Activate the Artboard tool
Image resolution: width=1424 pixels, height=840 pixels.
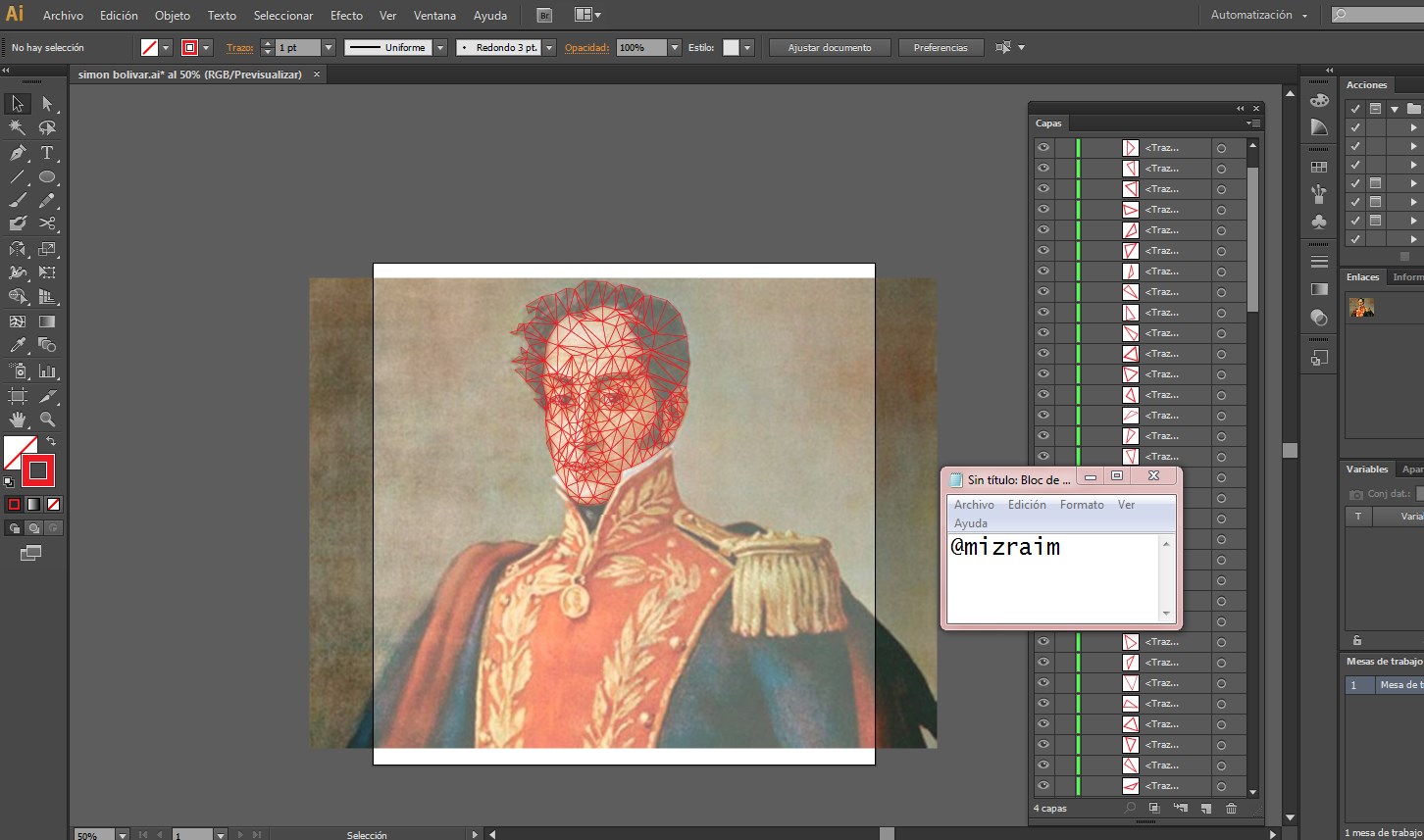click(x=18, y=396)
